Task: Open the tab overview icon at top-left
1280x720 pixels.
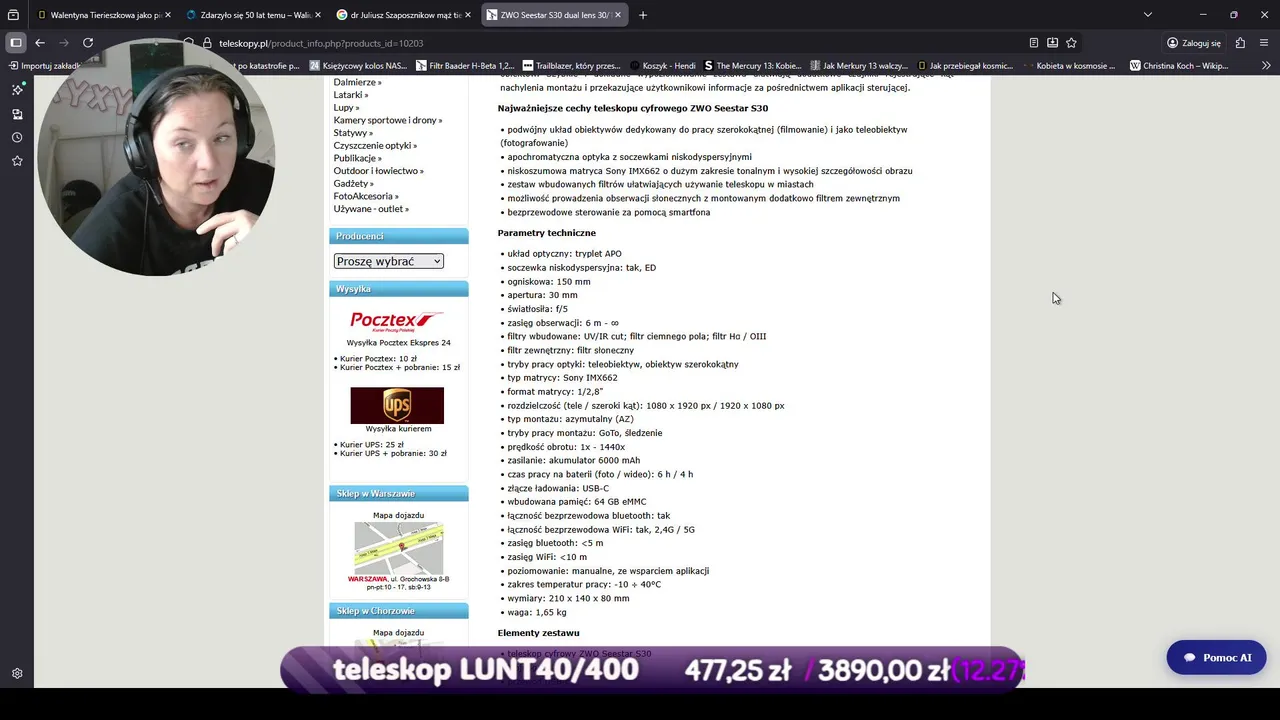Action: pos(14,15)
